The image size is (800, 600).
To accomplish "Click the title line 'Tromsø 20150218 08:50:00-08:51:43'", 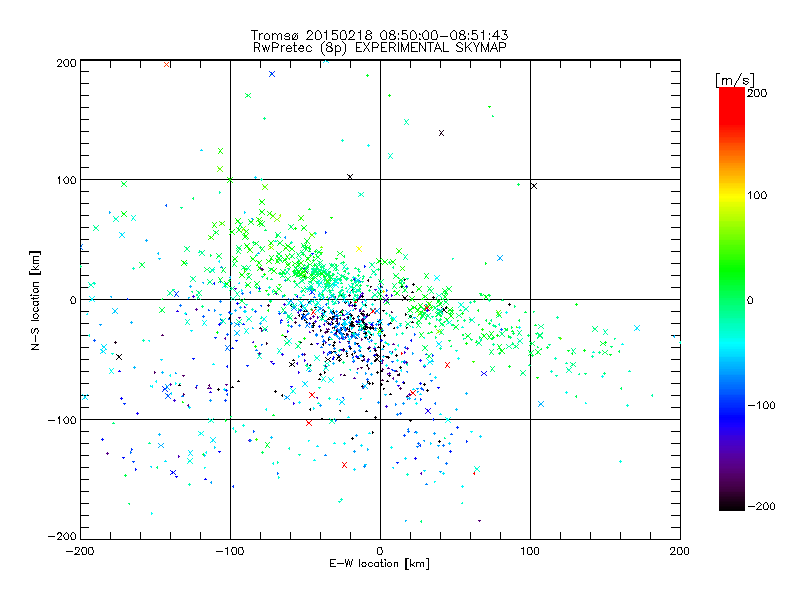I will click(379, 35).
